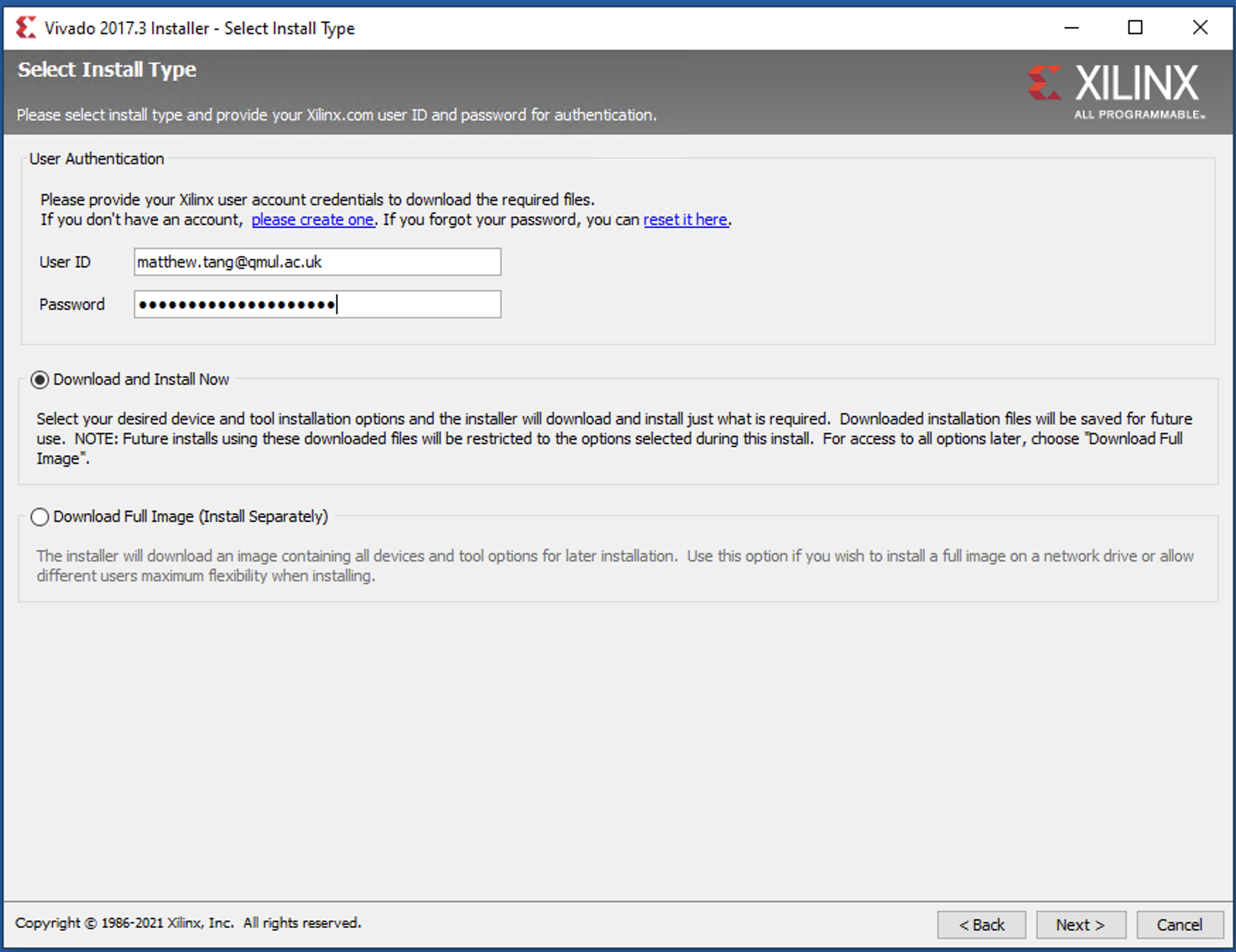
Task: Follow the 'reset it here' password link
Action: [x=685, y=220]
